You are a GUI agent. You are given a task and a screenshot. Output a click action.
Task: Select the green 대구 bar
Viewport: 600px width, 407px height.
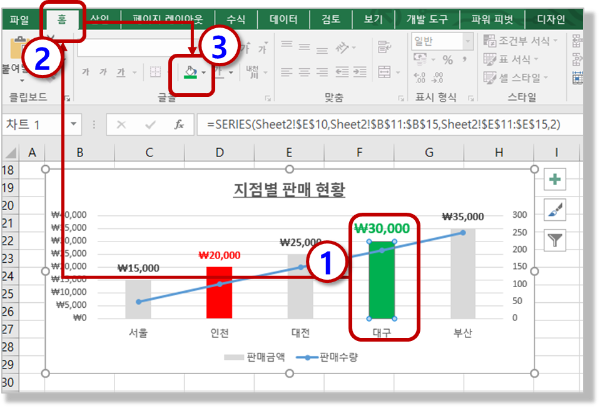(x=382, y=280)
